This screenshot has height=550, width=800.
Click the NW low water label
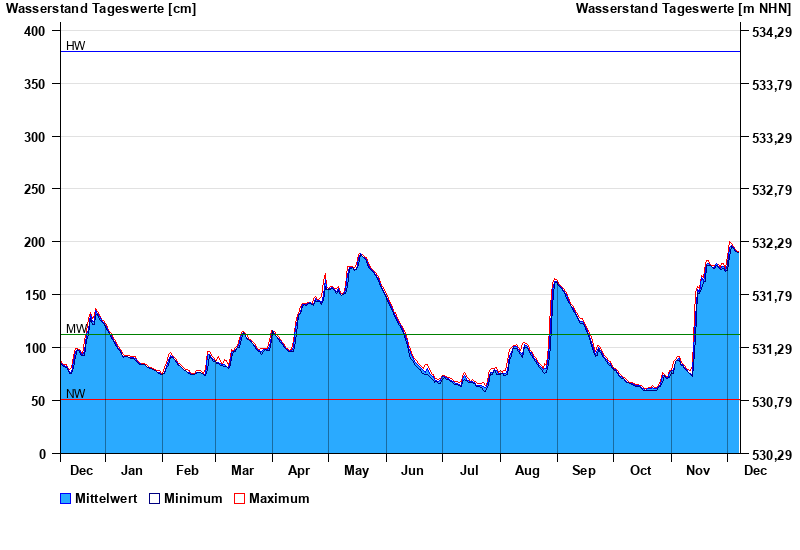point(75,393)
